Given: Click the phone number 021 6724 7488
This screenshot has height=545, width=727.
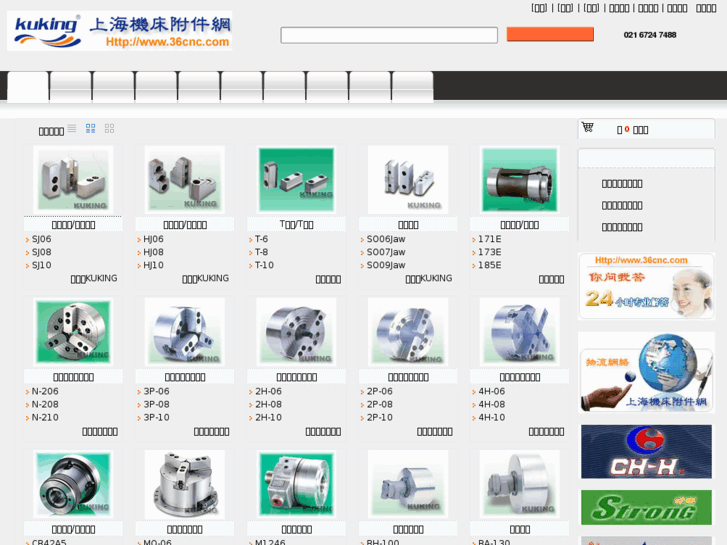Looking at the screenshot, I should 650,35.
